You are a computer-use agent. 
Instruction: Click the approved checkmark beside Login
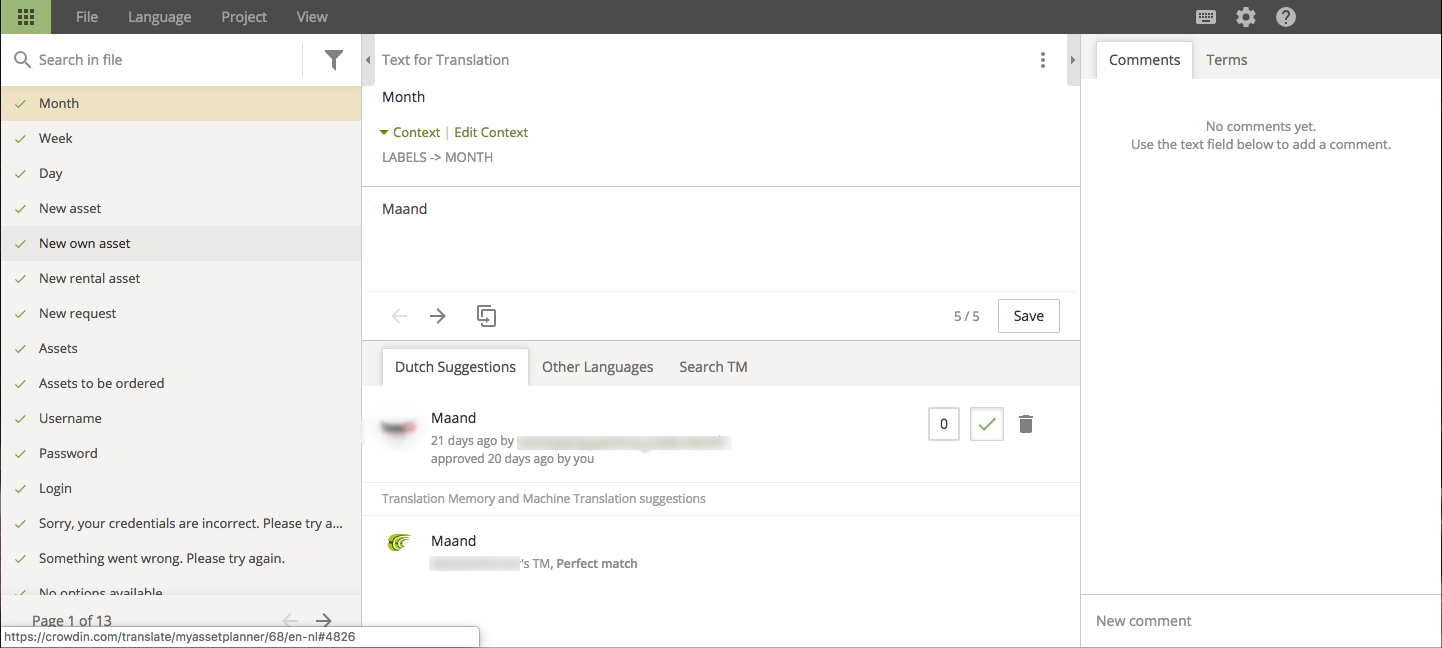tap(20, 488)
